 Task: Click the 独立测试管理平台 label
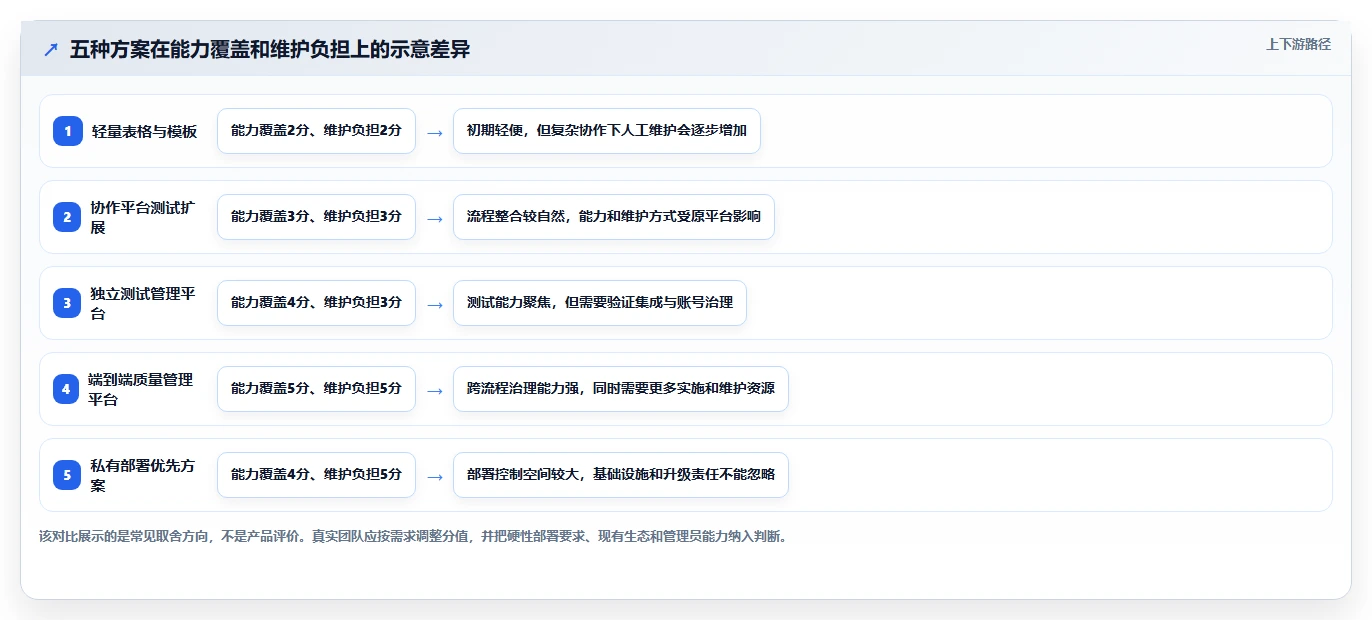pos(143,303)
